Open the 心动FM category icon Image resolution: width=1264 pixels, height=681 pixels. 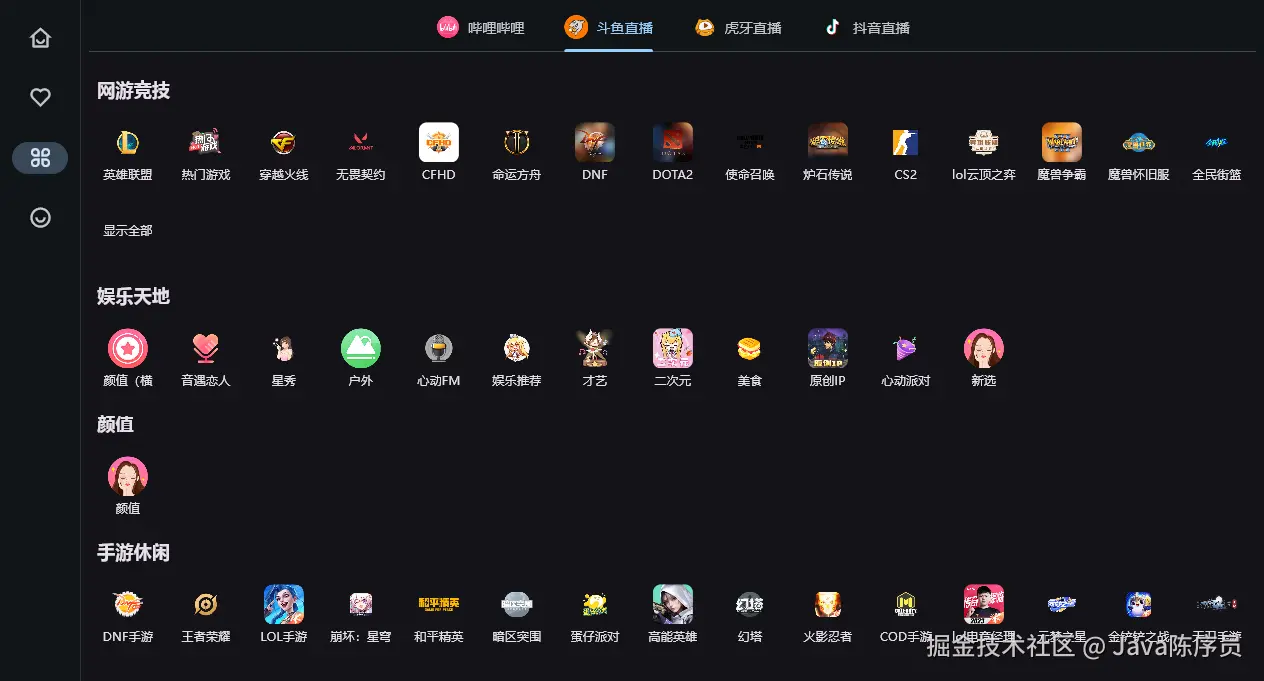coord(439,348)
